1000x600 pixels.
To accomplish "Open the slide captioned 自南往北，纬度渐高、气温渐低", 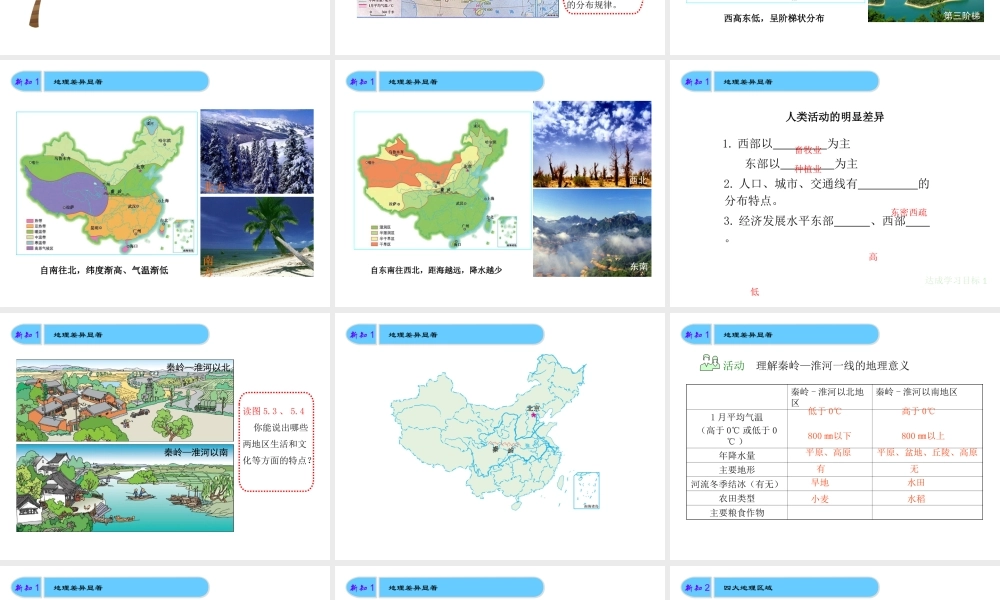I will (165, 183).
